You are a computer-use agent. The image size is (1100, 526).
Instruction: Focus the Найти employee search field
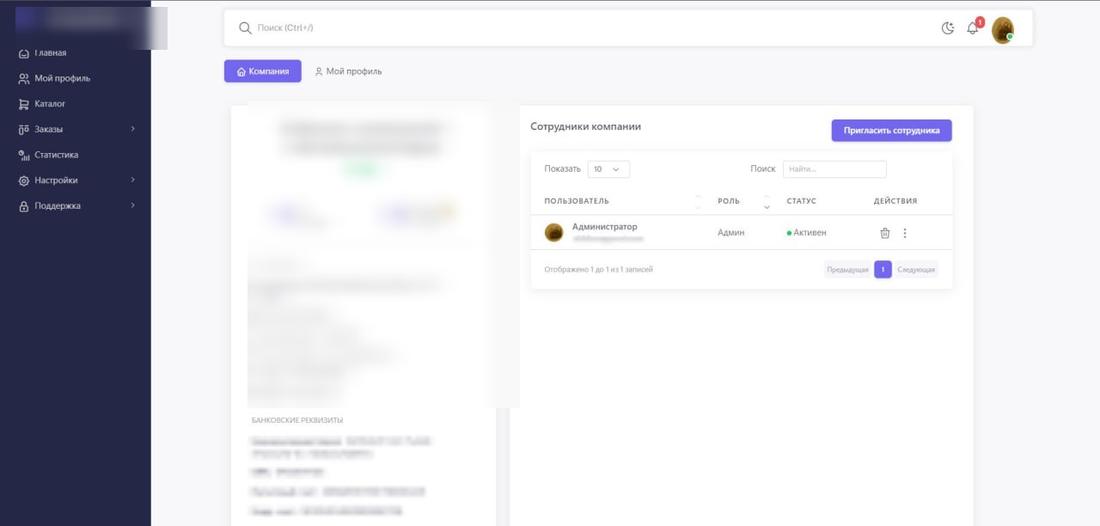click(835, 169)
